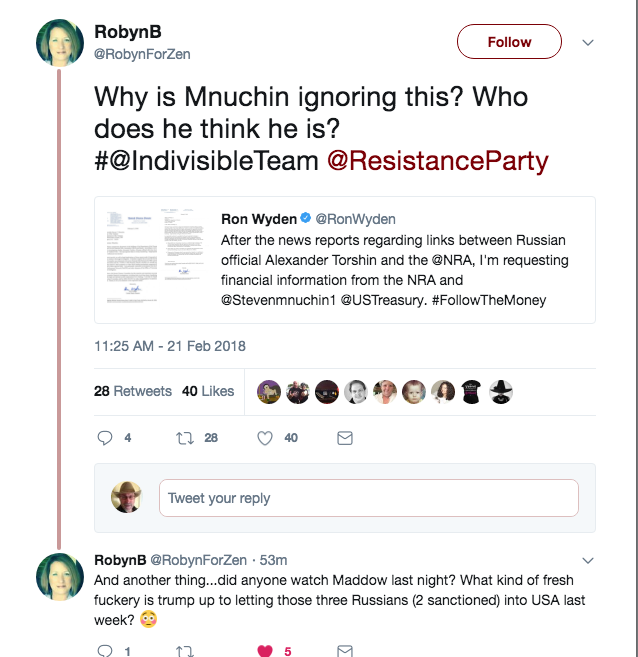View the 28 Retweets list

133,391
